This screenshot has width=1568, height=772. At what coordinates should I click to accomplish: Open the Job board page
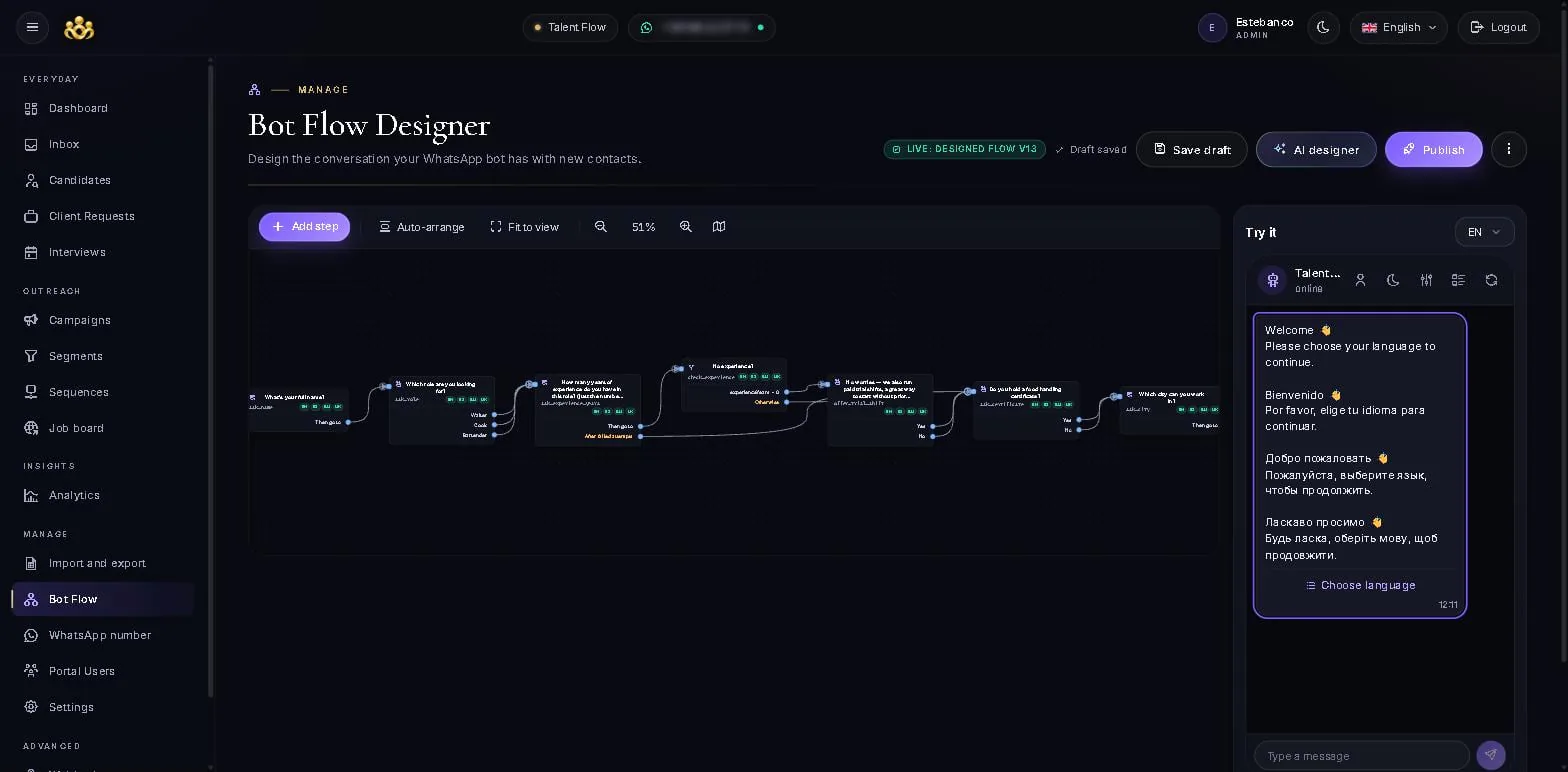[103, 428]
